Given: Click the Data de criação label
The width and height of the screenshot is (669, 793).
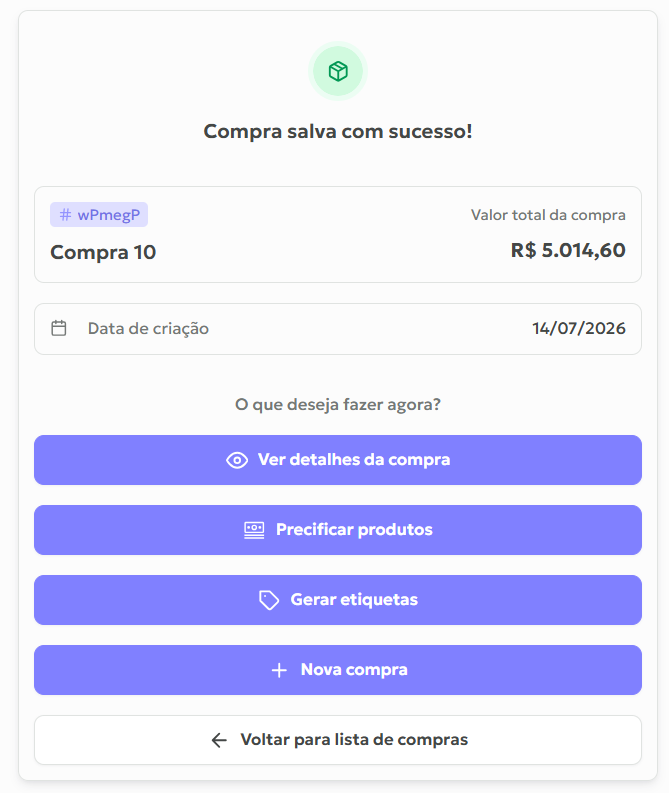Looking at the screenshot, I should 148,329.
